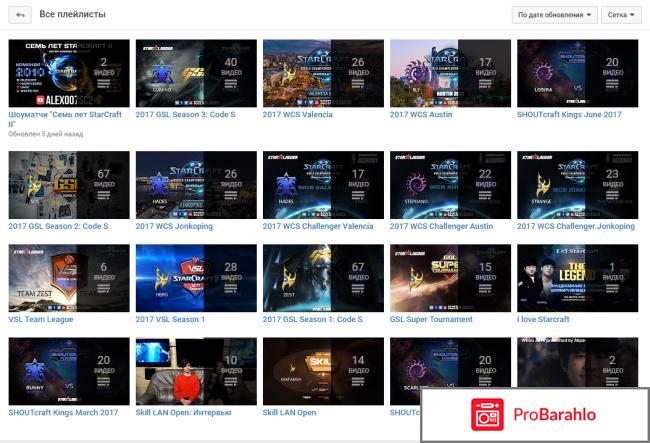Expand the 'Сетка' view dropdown
650x443 pixels.
click(x=620, y=15)
